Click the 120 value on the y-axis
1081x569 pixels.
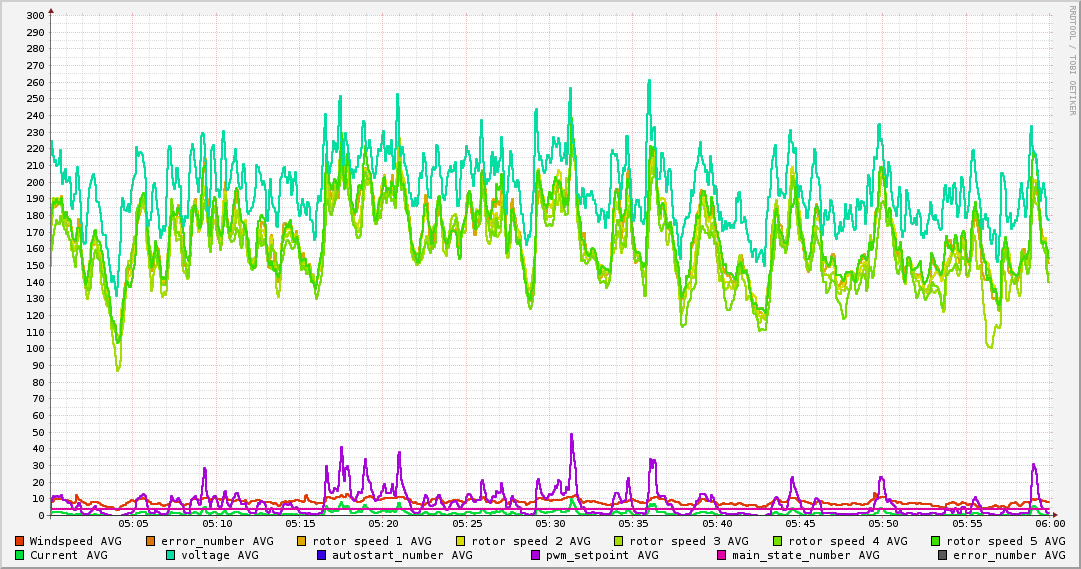[x=36, y=316]
